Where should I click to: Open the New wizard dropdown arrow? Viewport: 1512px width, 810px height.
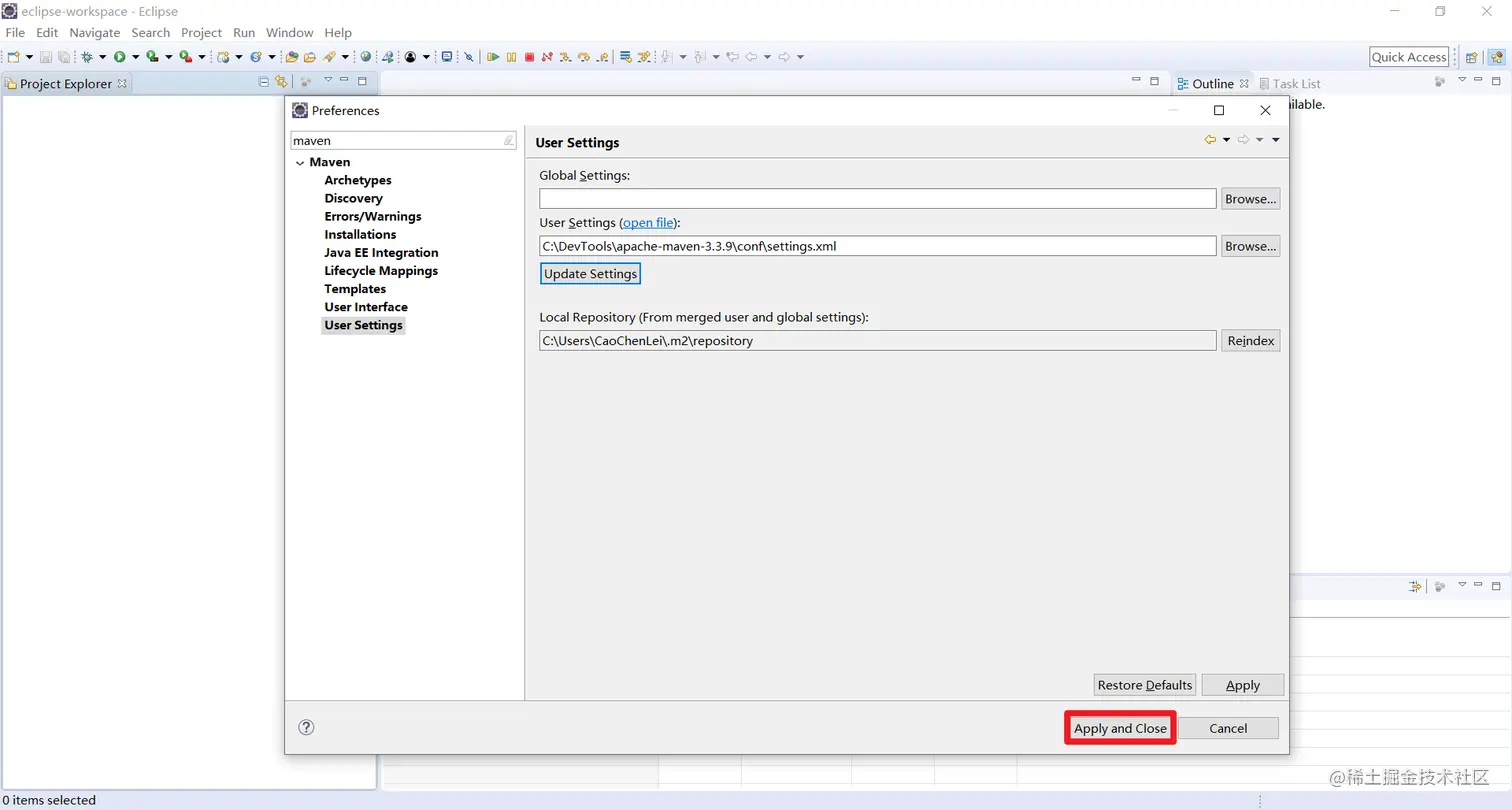click(x=29, y=57)
